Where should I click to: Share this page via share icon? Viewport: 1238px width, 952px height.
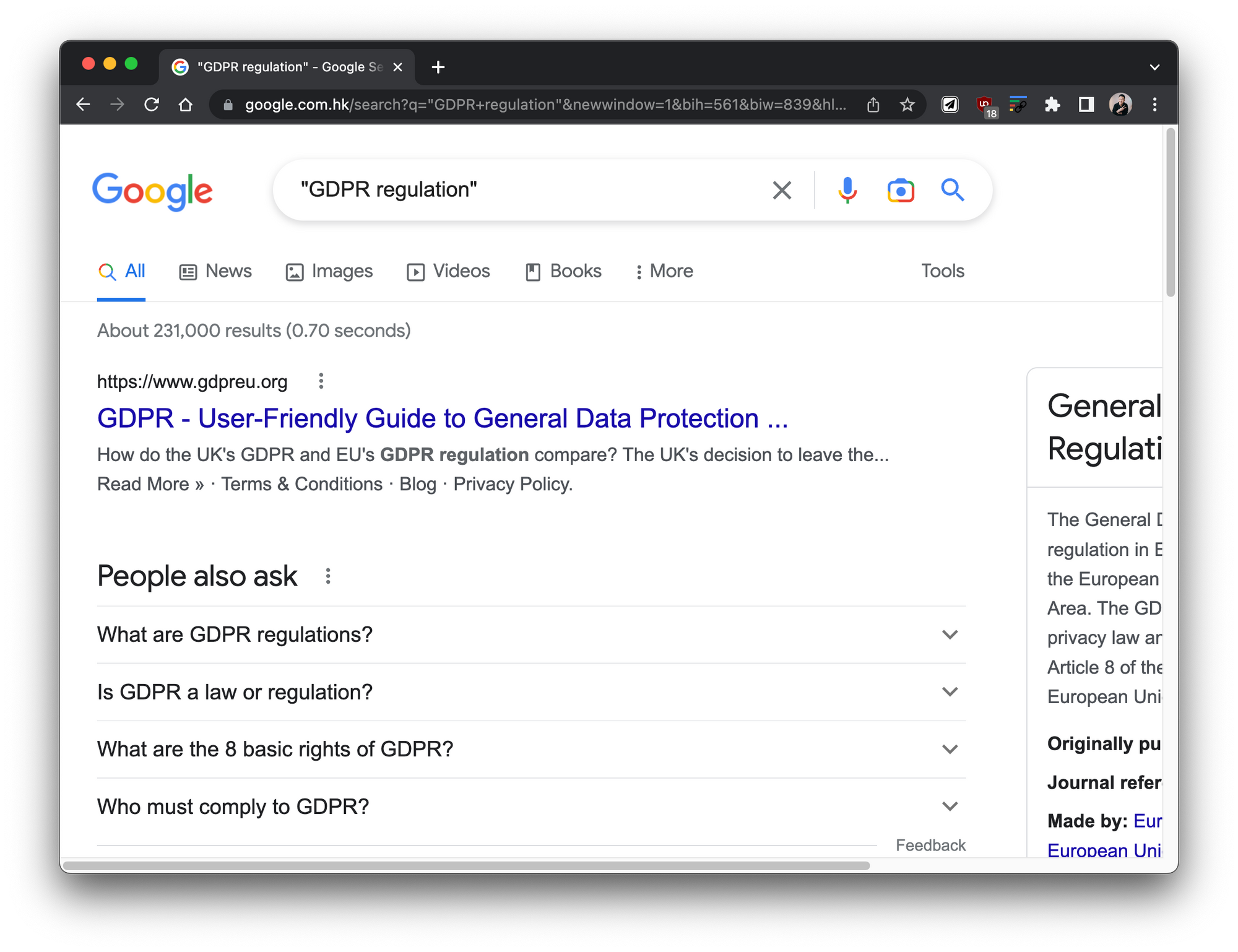coord(873,105)
